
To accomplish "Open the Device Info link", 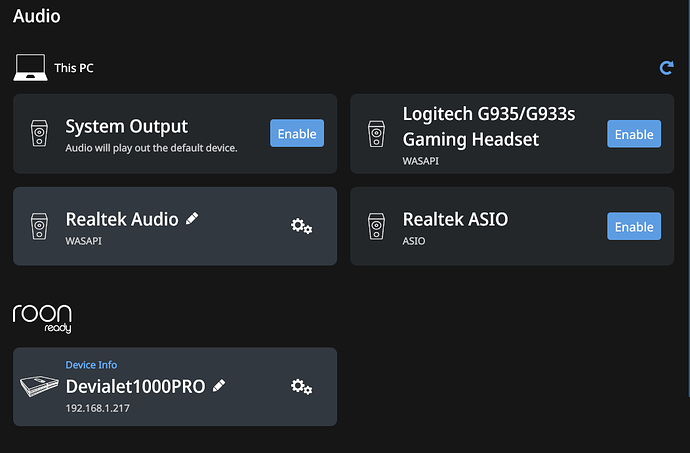I will [x=91, y=365].
